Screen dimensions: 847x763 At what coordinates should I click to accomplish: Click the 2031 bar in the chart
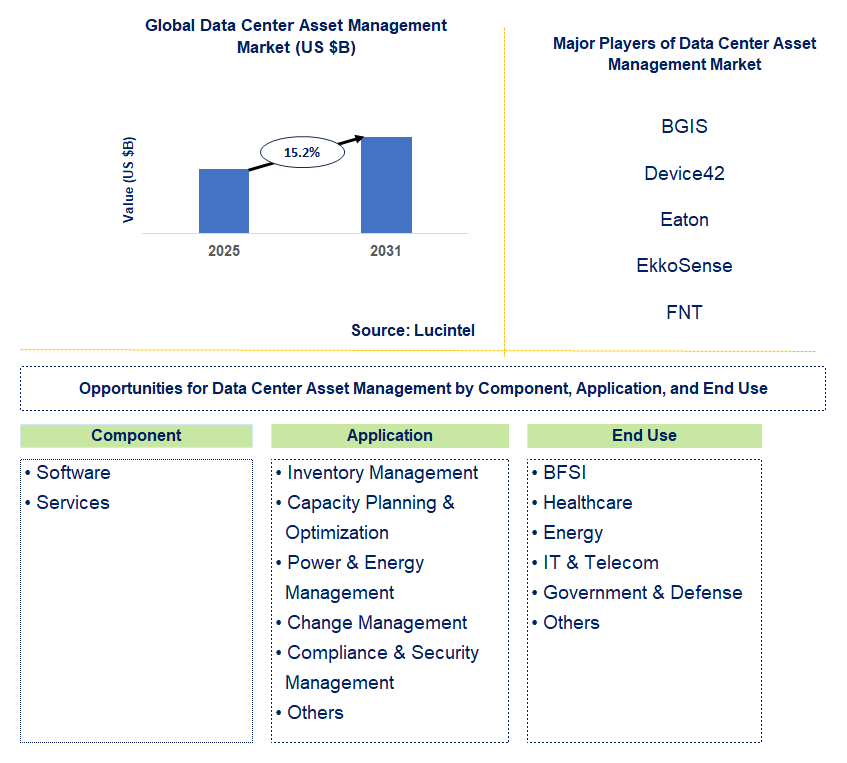point(386,185)
